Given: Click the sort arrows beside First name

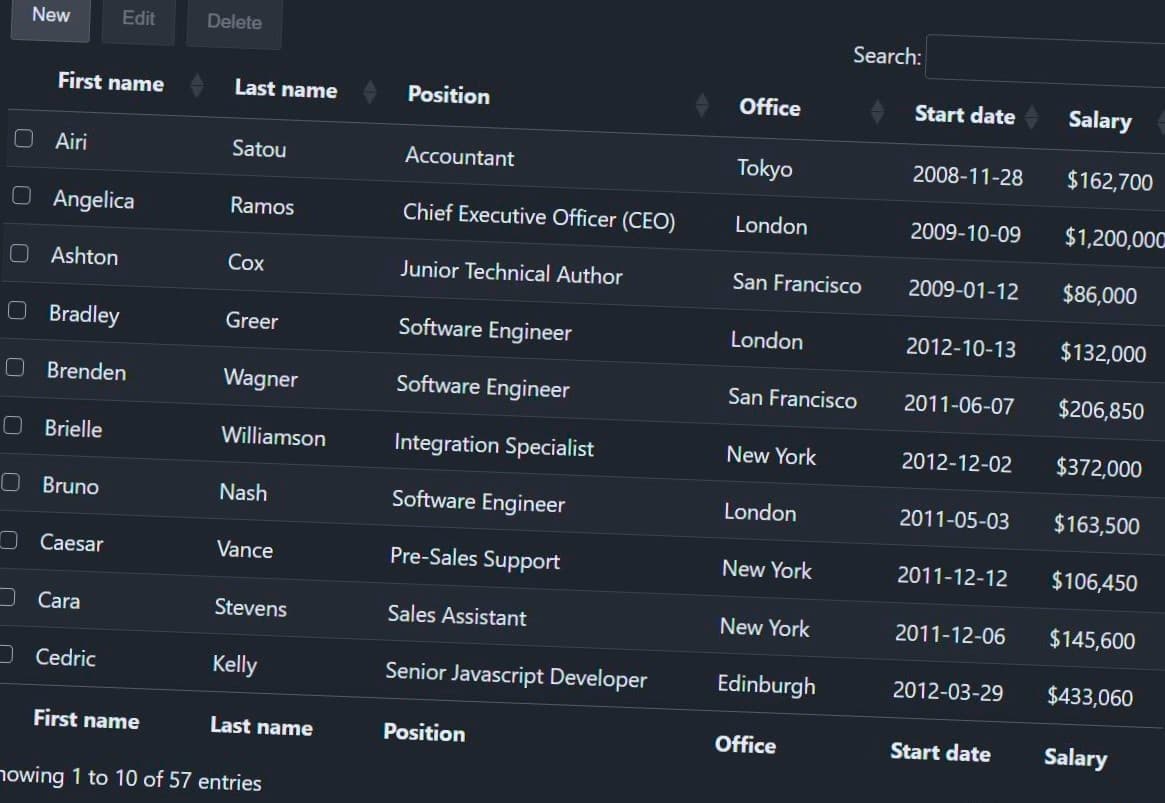Looking at the screenshot, I should [197, 86].
